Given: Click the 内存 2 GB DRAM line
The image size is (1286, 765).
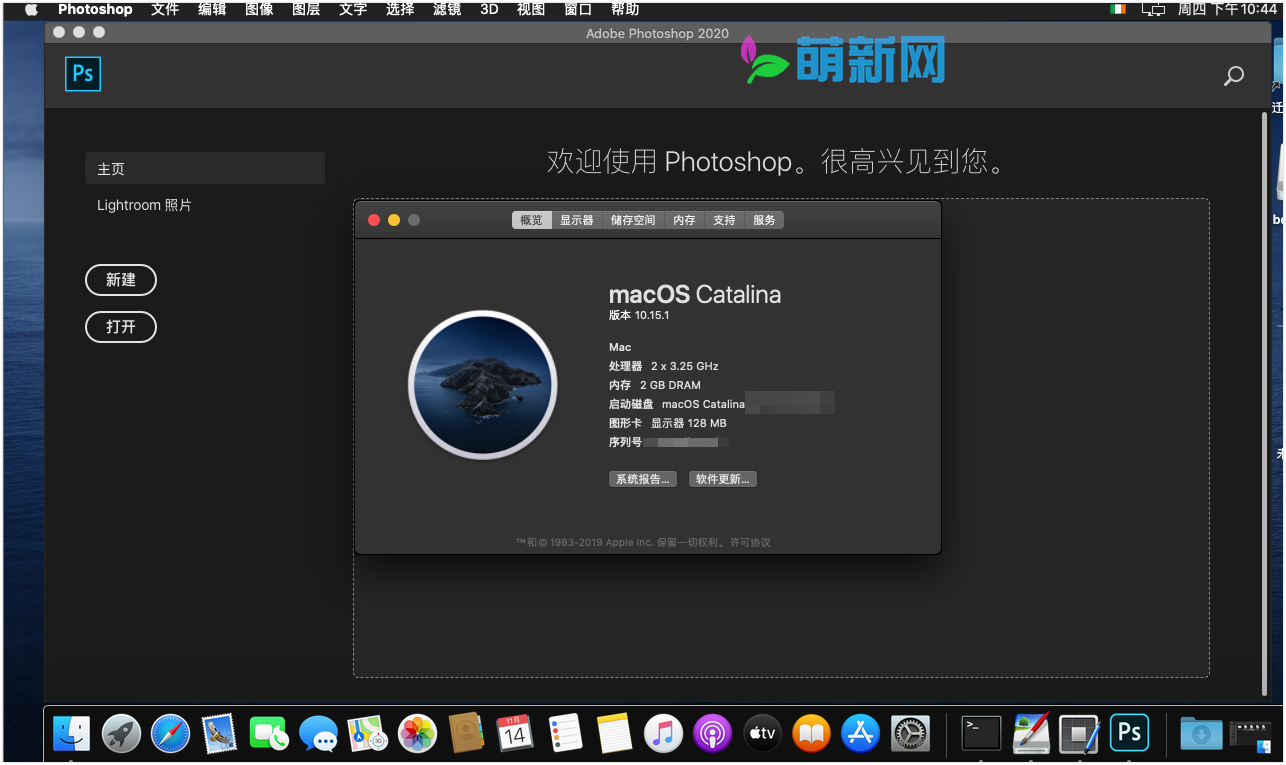Looking at the screenshot, I should (654, 385).
